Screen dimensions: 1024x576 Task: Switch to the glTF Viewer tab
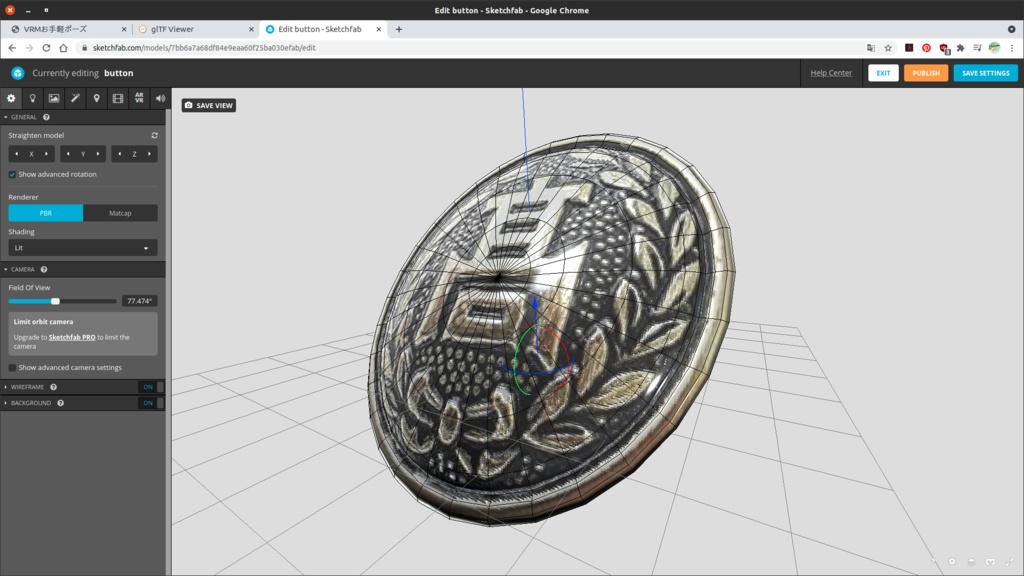tap(195, 29)
